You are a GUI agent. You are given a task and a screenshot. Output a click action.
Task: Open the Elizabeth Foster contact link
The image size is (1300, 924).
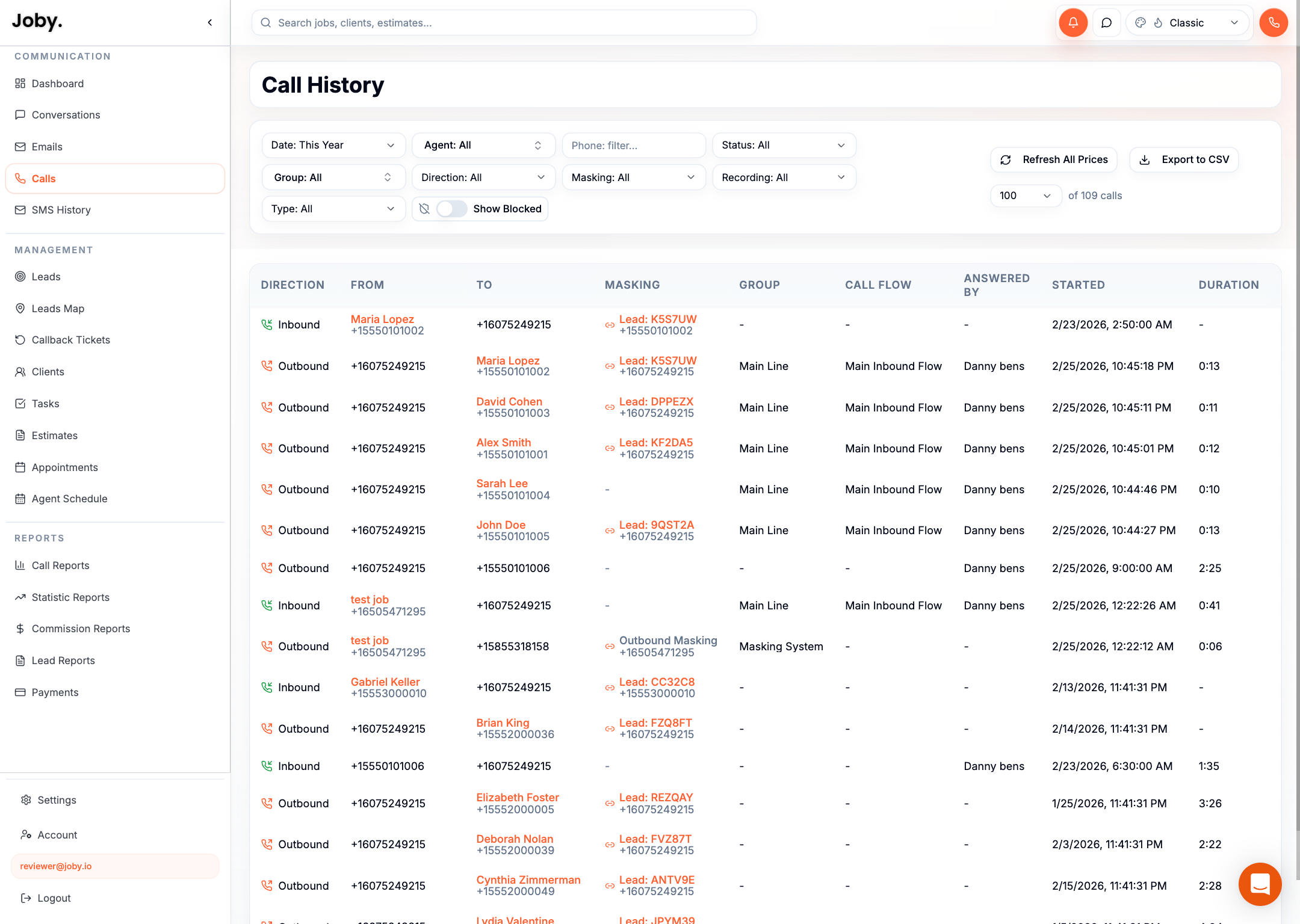tap(518, 797)
